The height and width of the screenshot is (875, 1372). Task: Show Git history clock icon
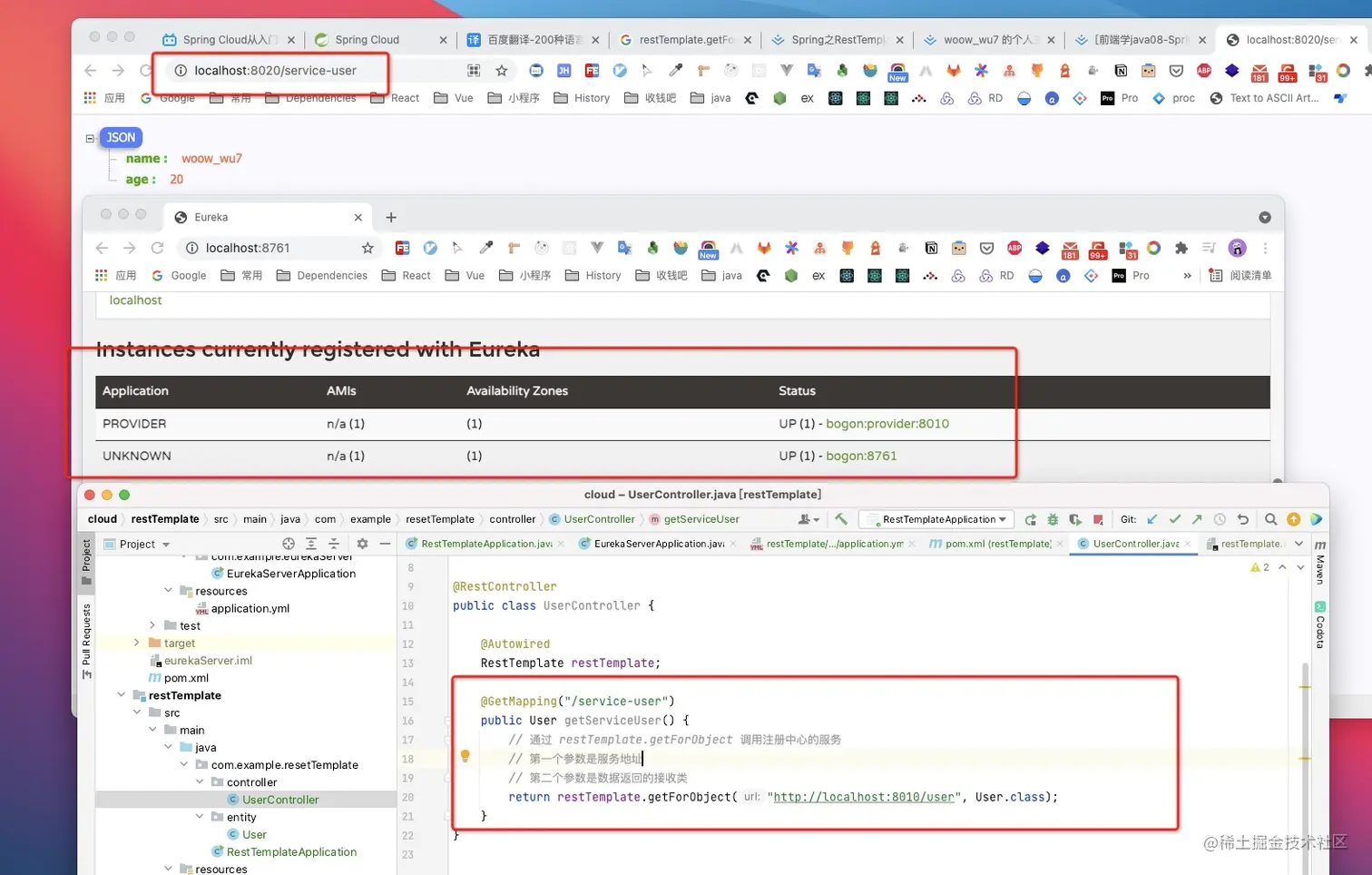tap(1220, 519)
